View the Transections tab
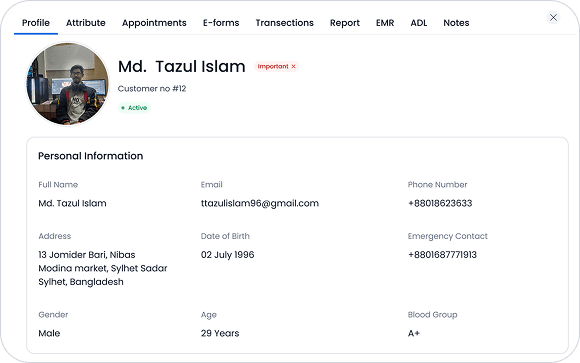580x363 pixels. (284, 23)
